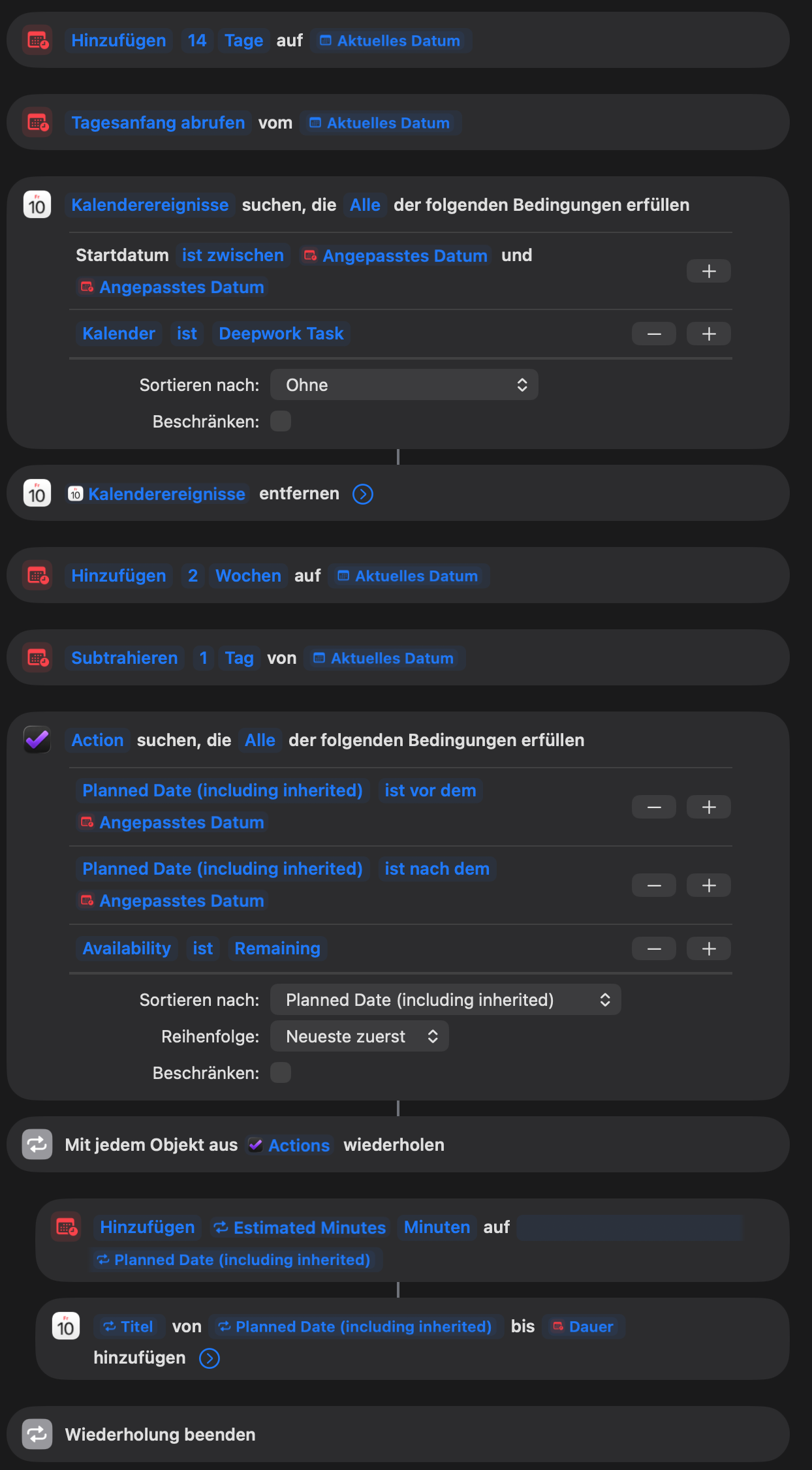Screen dimensions: 812x1470
Task: Enable 'Beschränken' checkbox in the Action search
Action: (x=281, y=1072)
